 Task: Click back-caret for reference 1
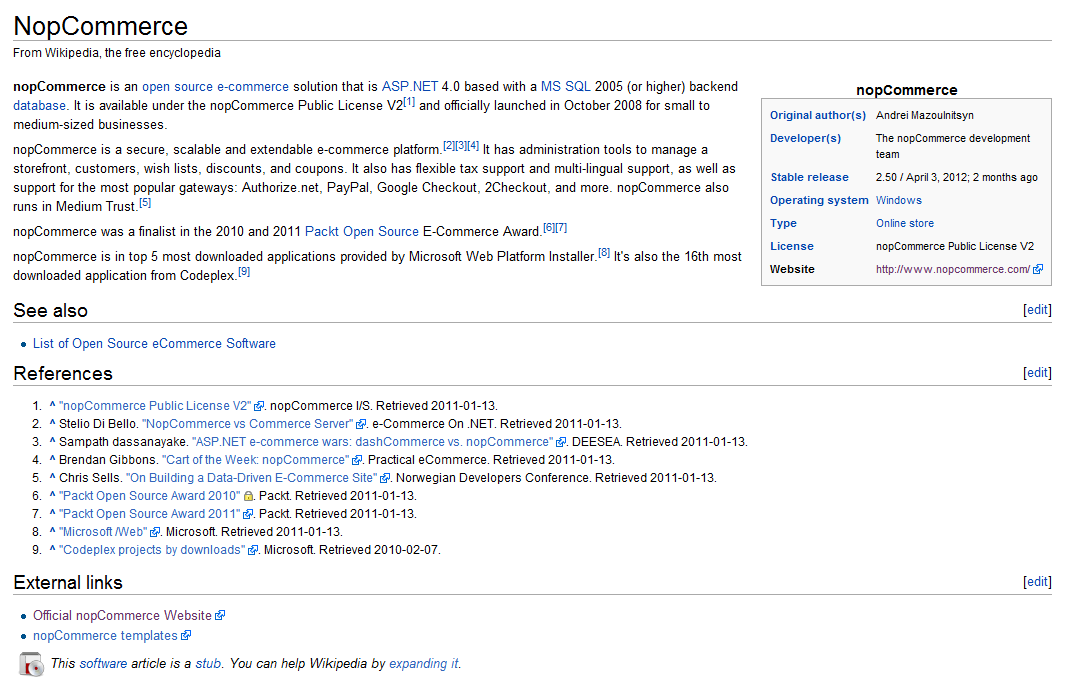[x=52, y=405]
